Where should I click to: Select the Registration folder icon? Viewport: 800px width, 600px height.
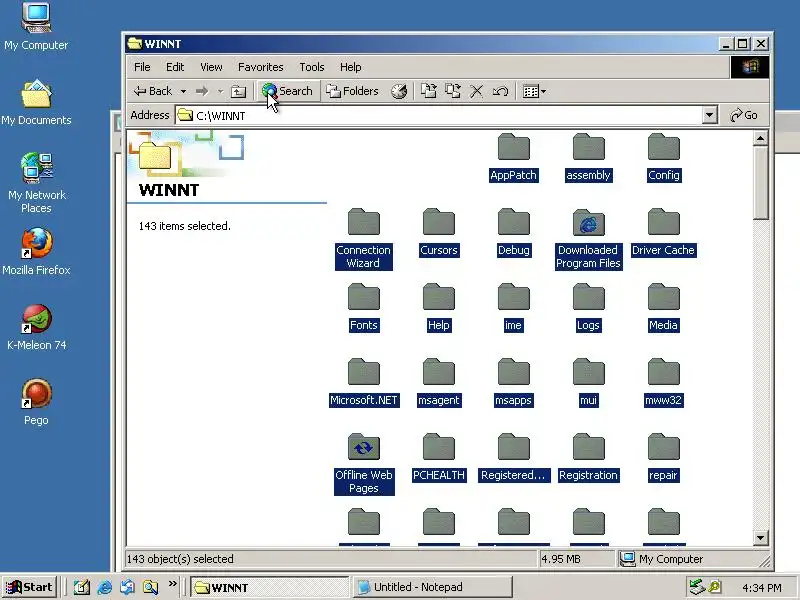coord(588,447)
